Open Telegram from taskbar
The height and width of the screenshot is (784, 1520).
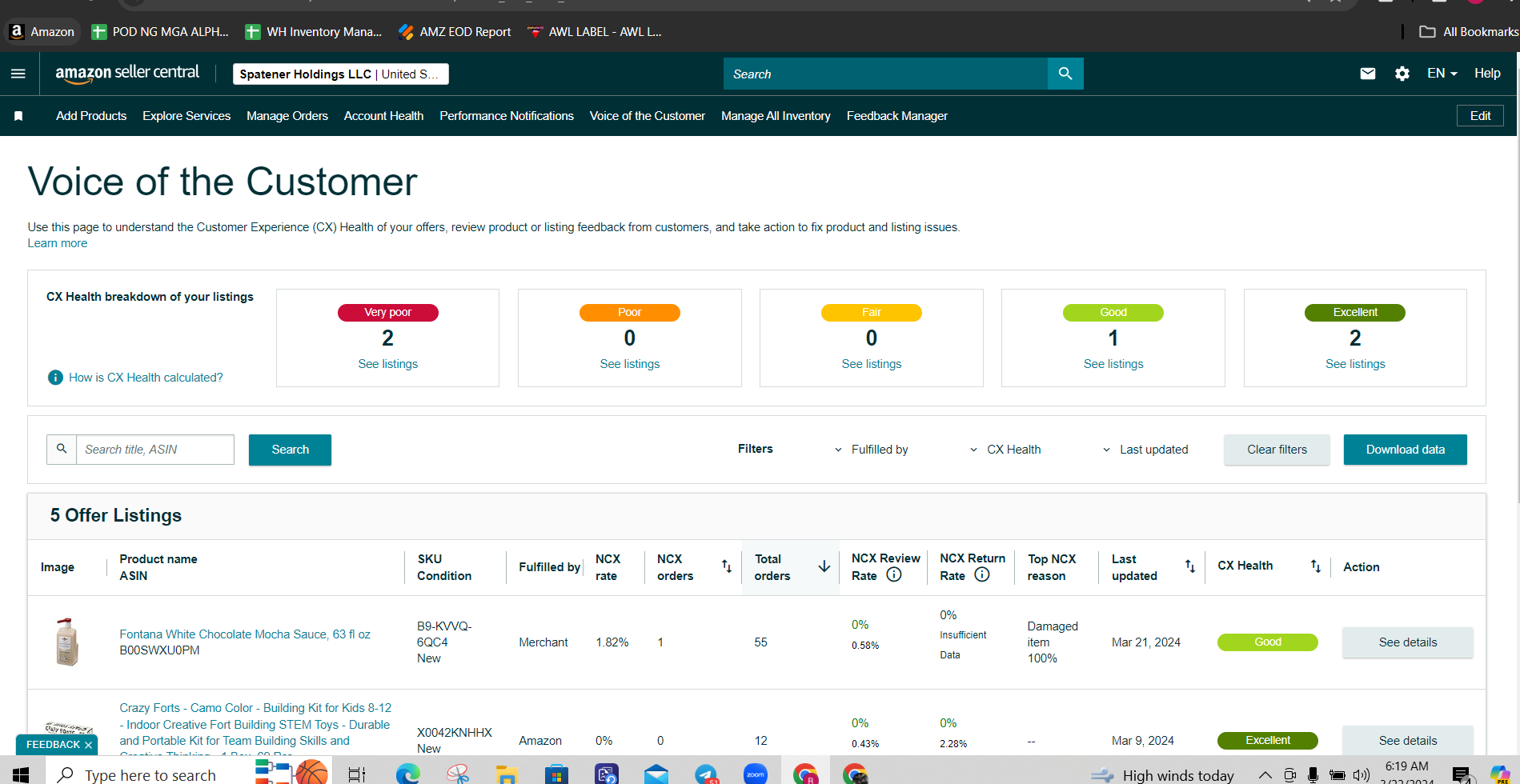click(x=706, y=774)
